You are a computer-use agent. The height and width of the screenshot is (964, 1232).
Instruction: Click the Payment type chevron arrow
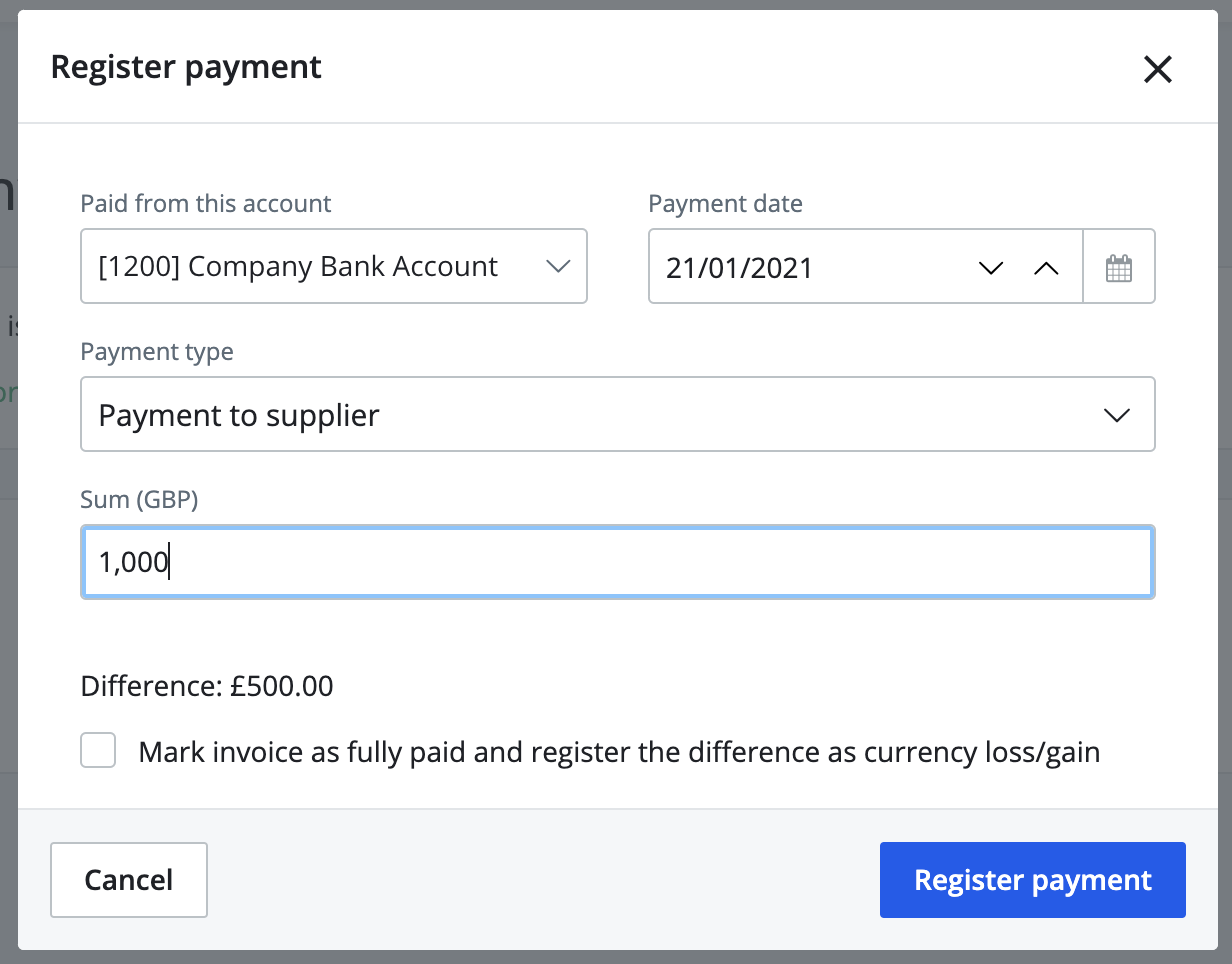(1117, 414)
